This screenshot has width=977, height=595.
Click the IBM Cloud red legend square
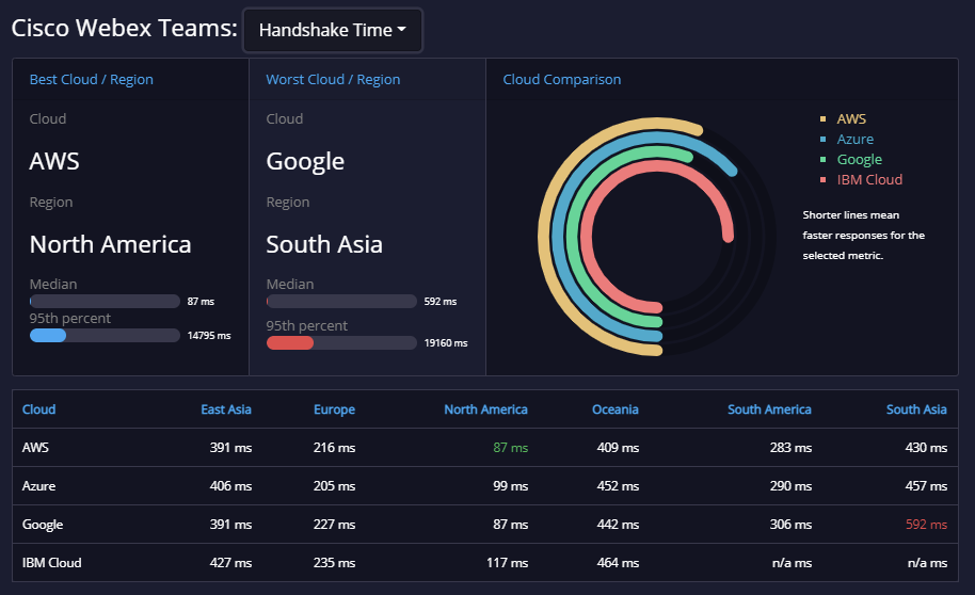[823, 179]
